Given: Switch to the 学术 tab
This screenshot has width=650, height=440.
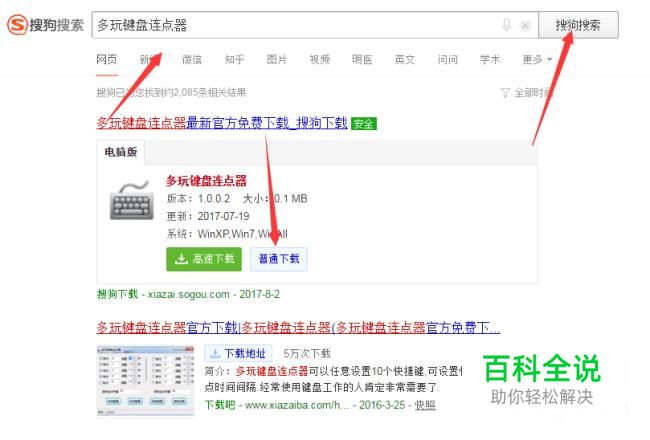Looking at the screenshot, I should pyautogui.click(x=490, y=59).
